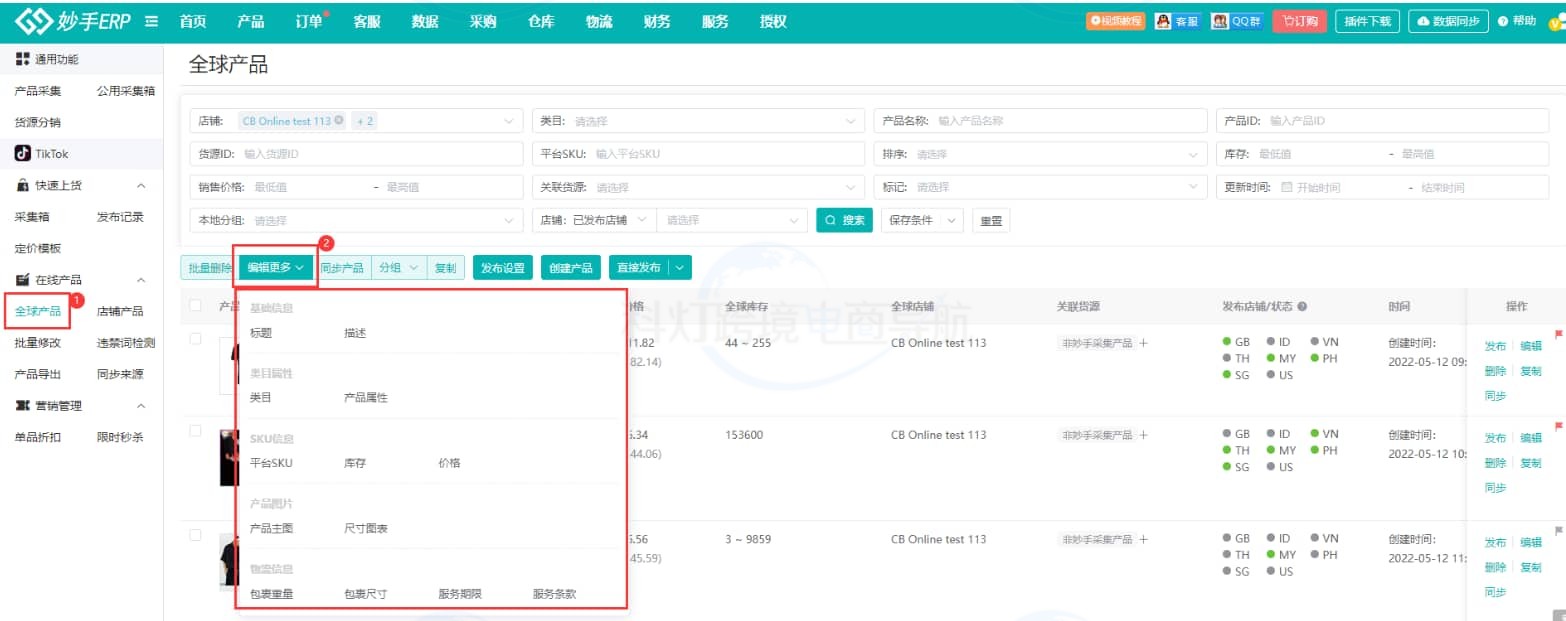The width and height of the screenshot is (1566, 621).
Task: Check the second product row checkbox
Action: [195, 431]
